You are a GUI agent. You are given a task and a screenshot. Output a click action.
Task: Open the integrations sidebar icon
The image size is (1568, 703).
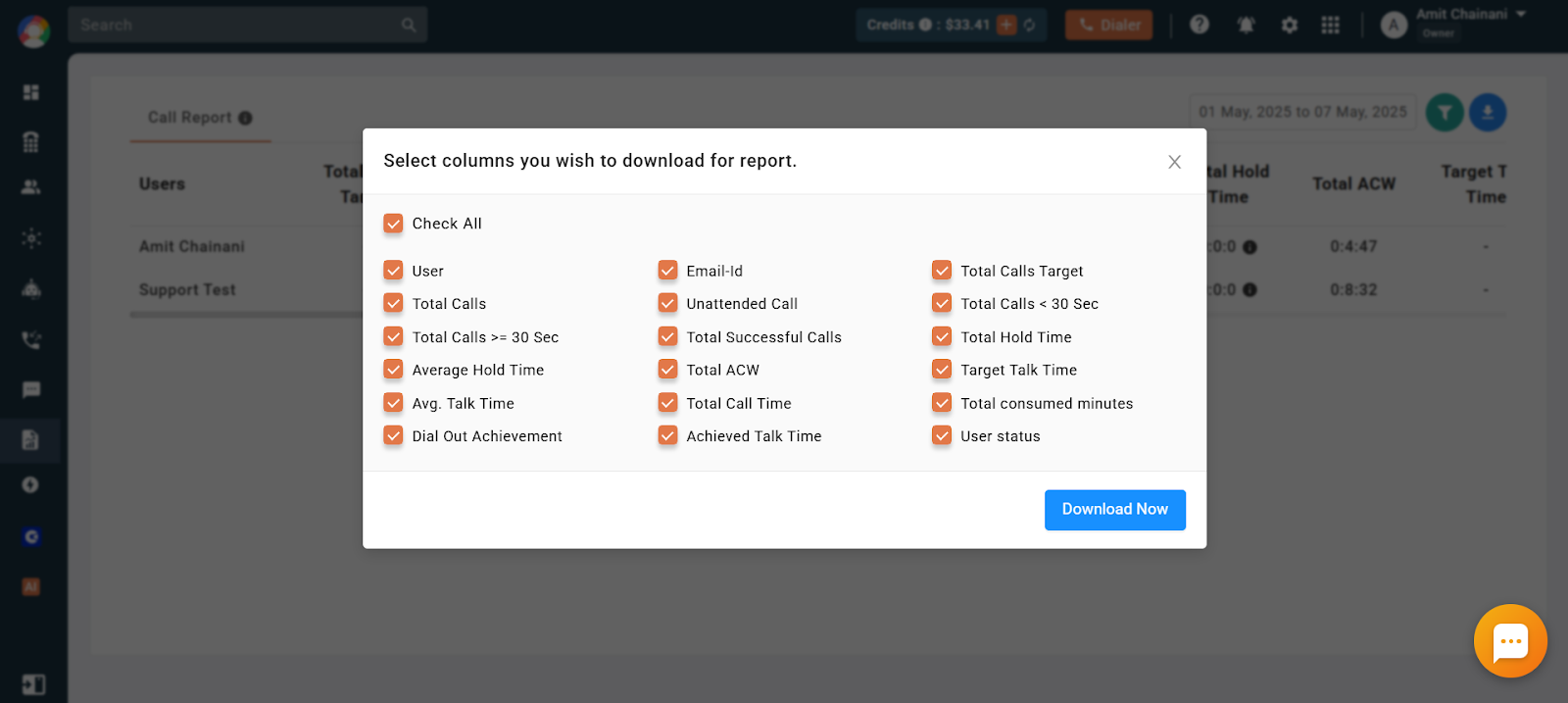(31, 238)
